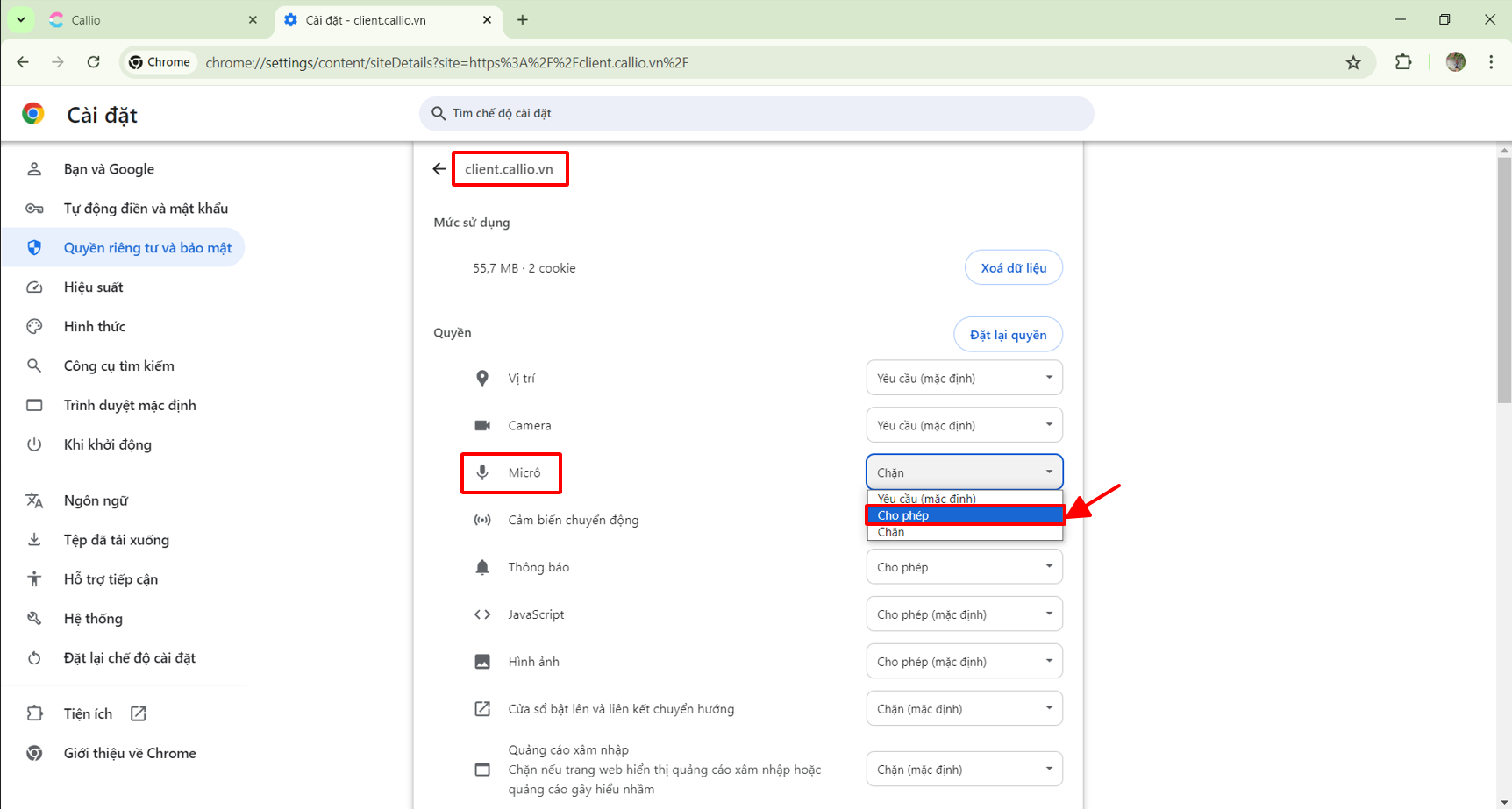Click the pop-up window icon for Cửa sổ bật lên
The width and height of the screenshot is (1512, 809).
coord(482,709)
